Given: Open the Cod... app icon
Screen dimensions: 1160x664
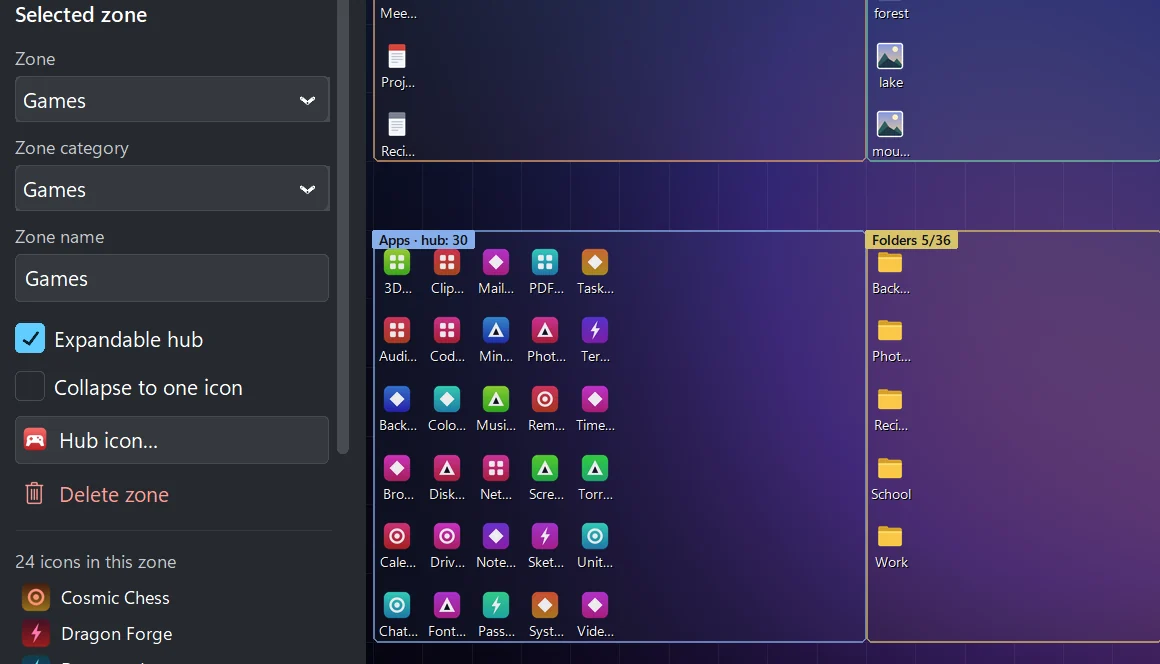Looking at the screenshot, I should tap(447, 331).
